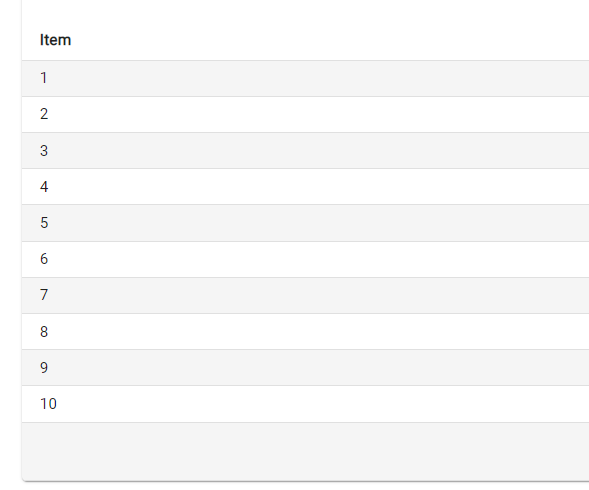This screenshot has height=490, width=589.
Task: Select the table row numbered 6
Action: click(x=305, y=259)
